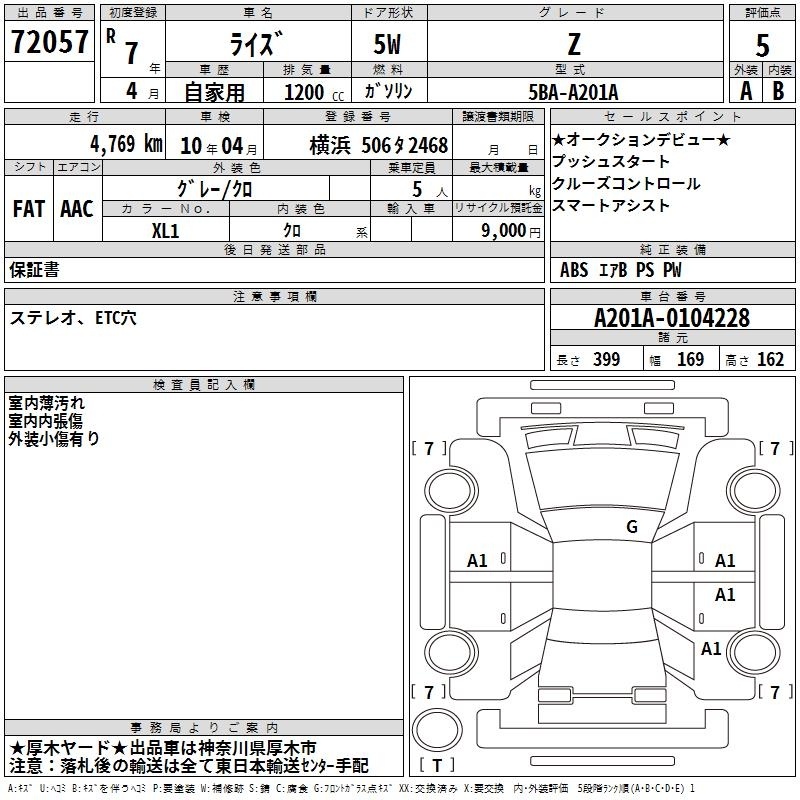
Task: Click the mileage value 4,769 km
Action: 125,143
